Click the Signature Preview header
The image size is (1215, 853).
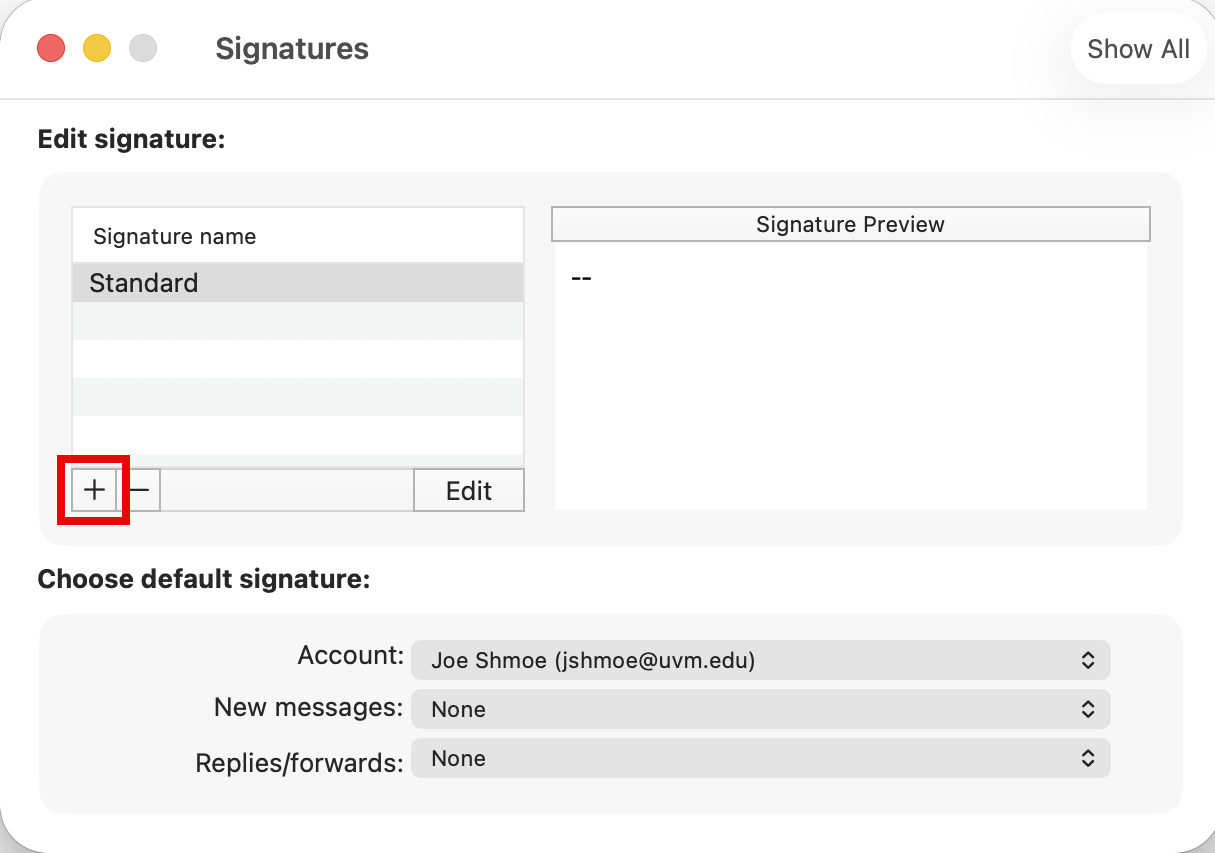point(850,224)
